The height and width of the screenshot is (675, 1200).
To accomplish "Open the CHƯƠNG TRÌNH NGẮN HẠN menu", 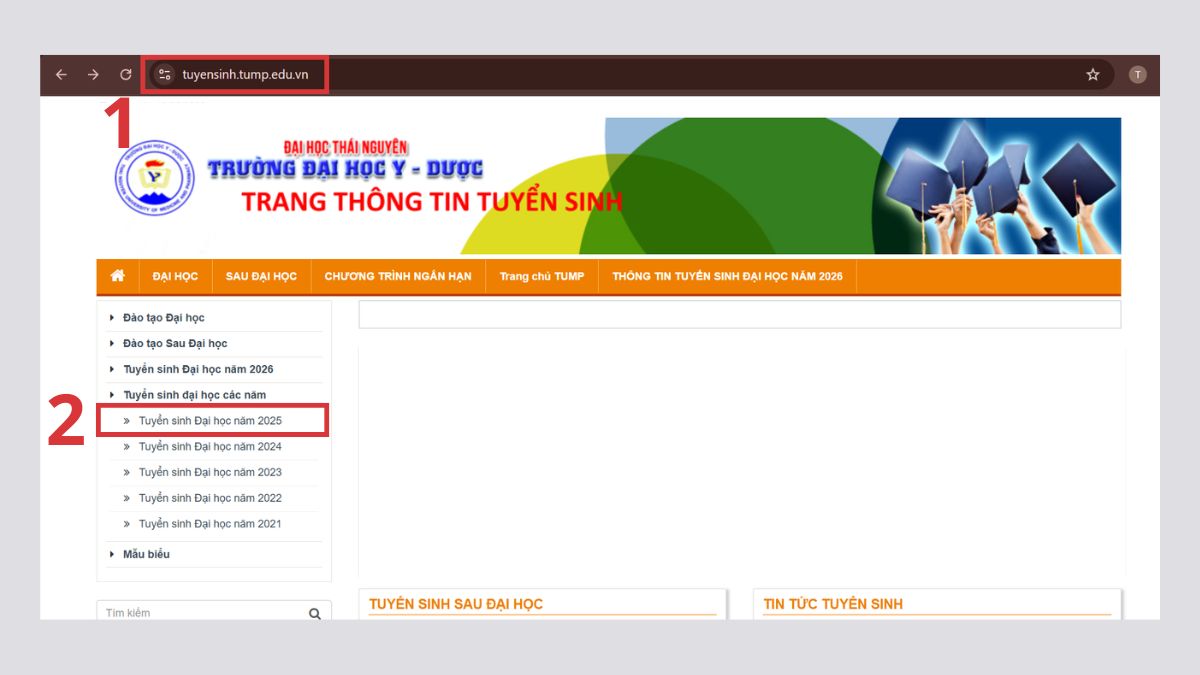I will click(398, 277).
